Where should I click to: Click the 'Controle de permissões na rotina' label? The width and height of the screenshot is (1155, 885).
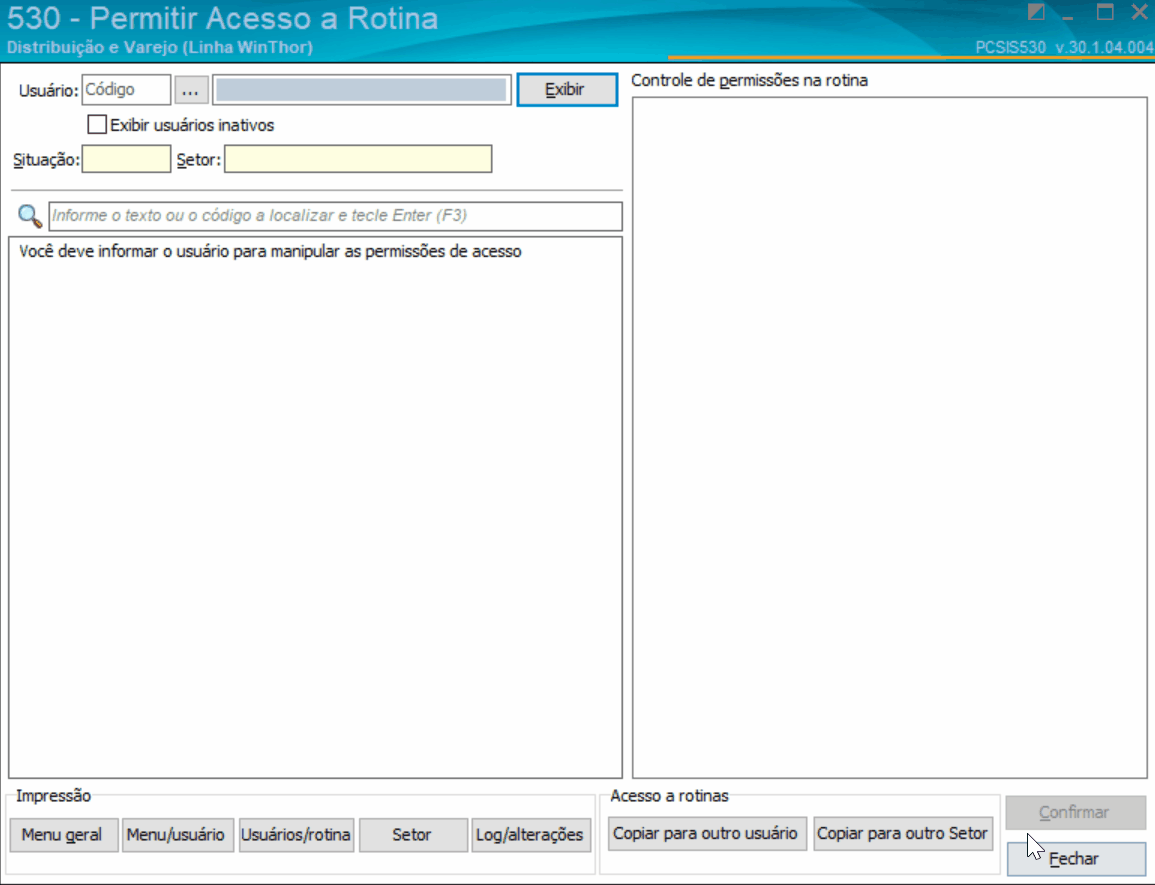pos(749,80)
